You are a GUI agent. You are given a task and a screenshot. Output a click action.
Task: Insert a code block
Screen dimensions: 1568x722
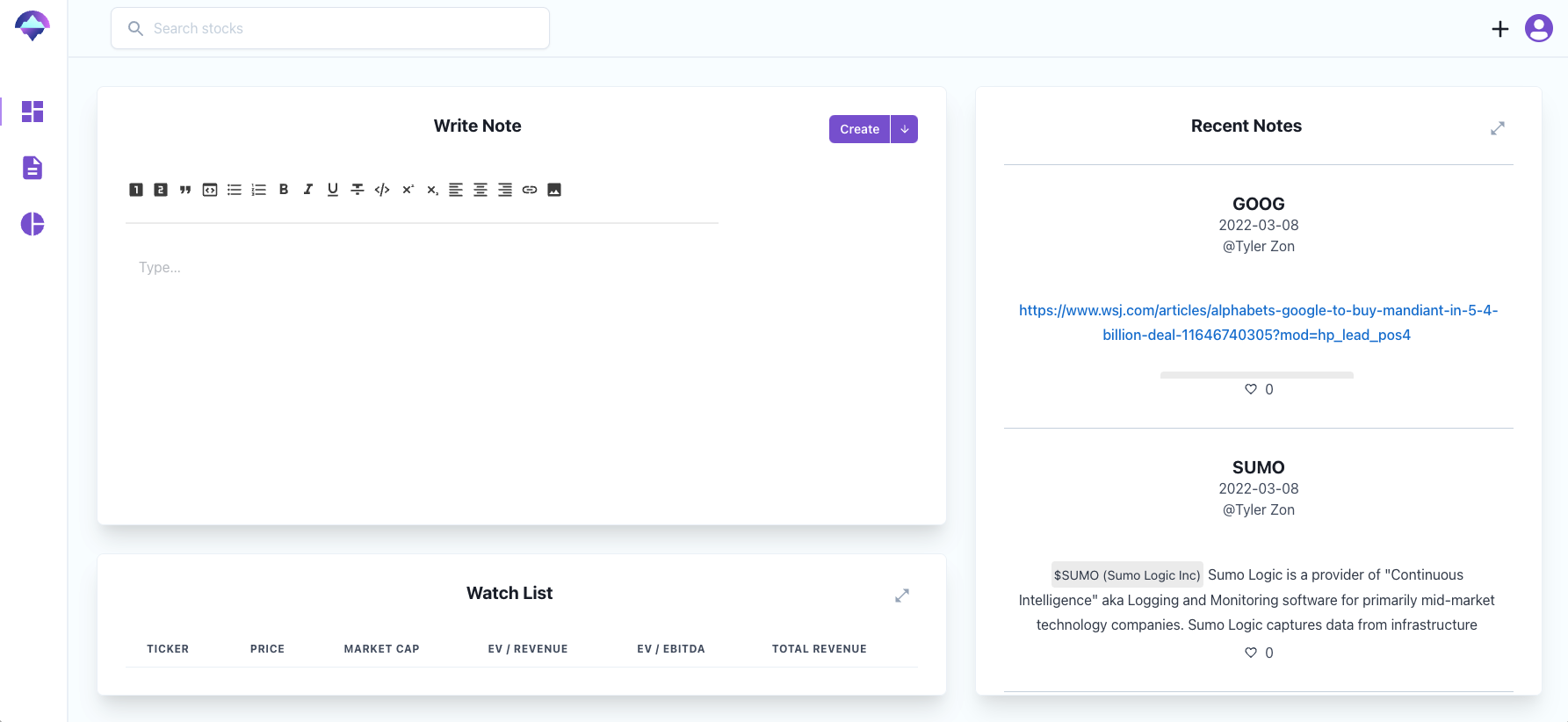click(210, 190)
